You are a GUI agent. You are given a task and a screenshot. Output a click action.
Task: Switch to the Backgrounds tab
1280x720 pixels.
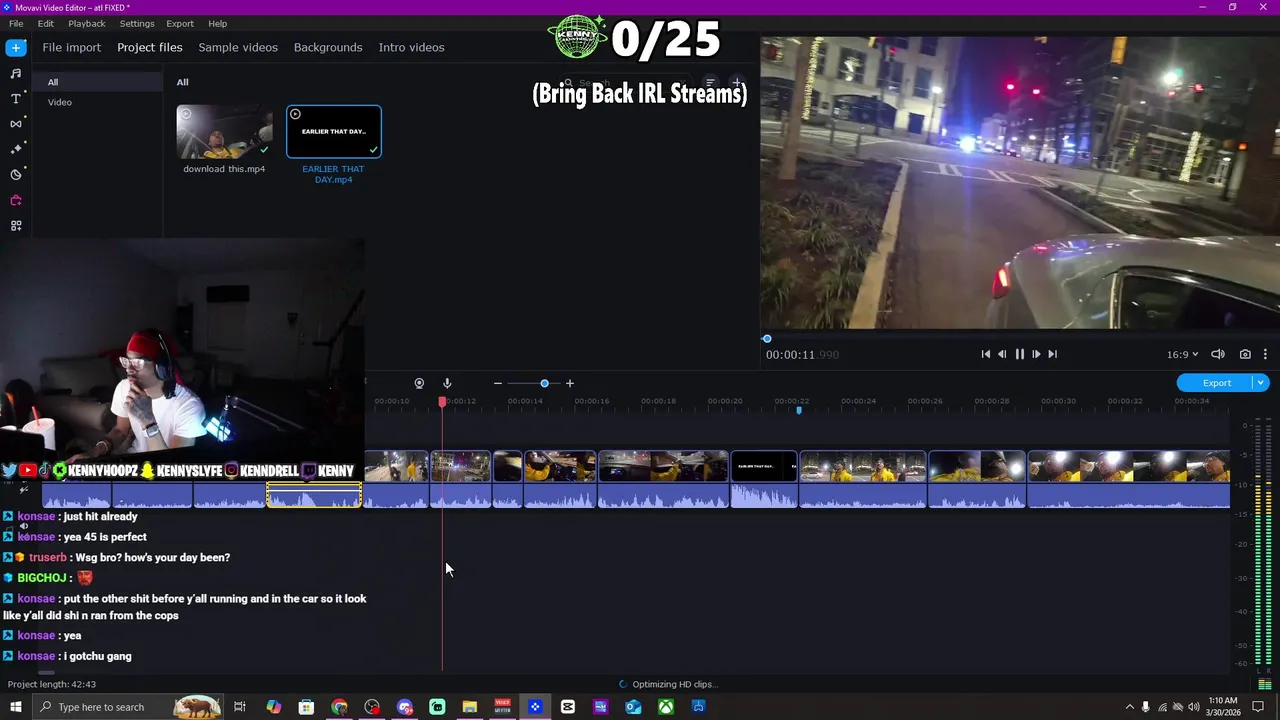coord(328,47)
